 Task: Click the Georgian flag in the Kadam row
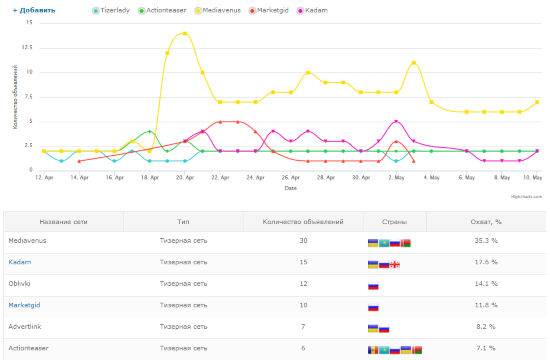tap(395, 265)
